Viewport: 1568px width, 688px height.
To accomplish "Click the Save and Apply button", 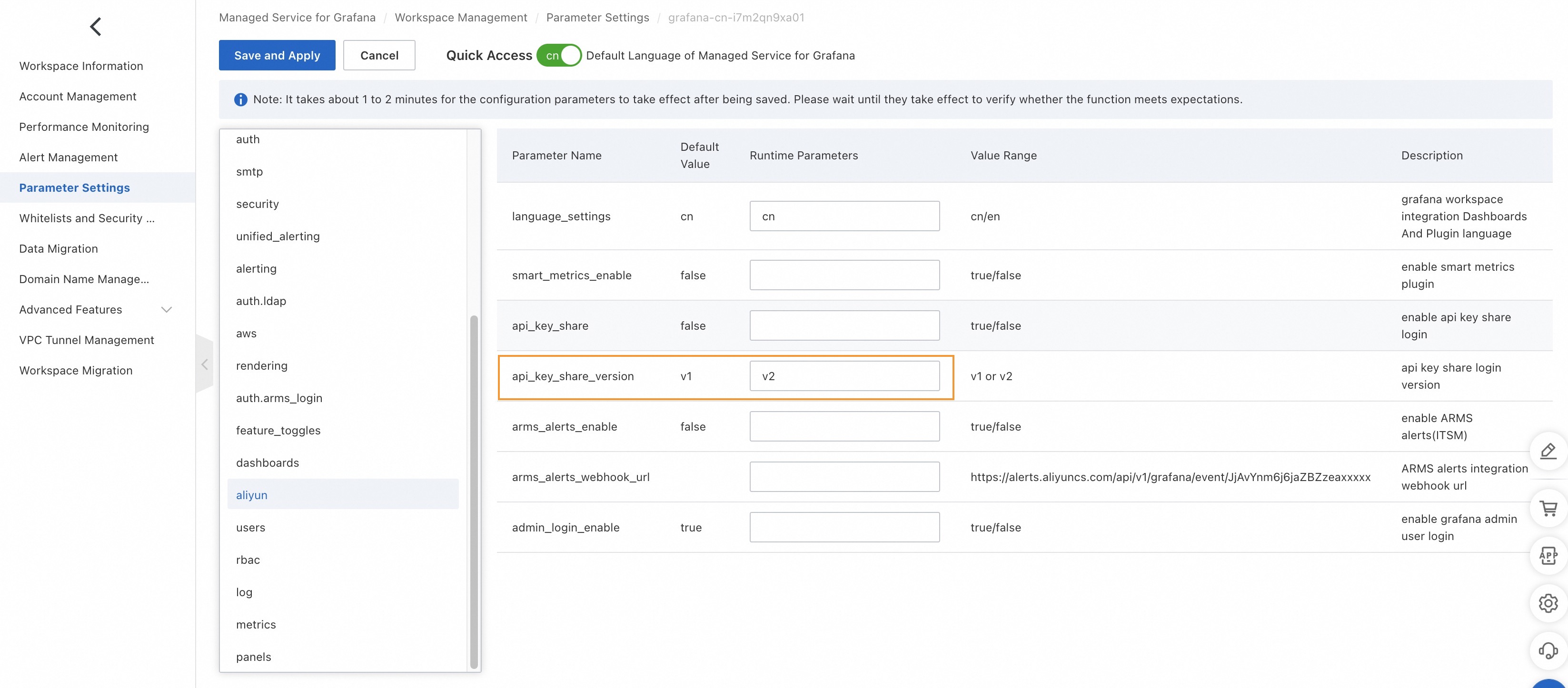I will [277, 55].
